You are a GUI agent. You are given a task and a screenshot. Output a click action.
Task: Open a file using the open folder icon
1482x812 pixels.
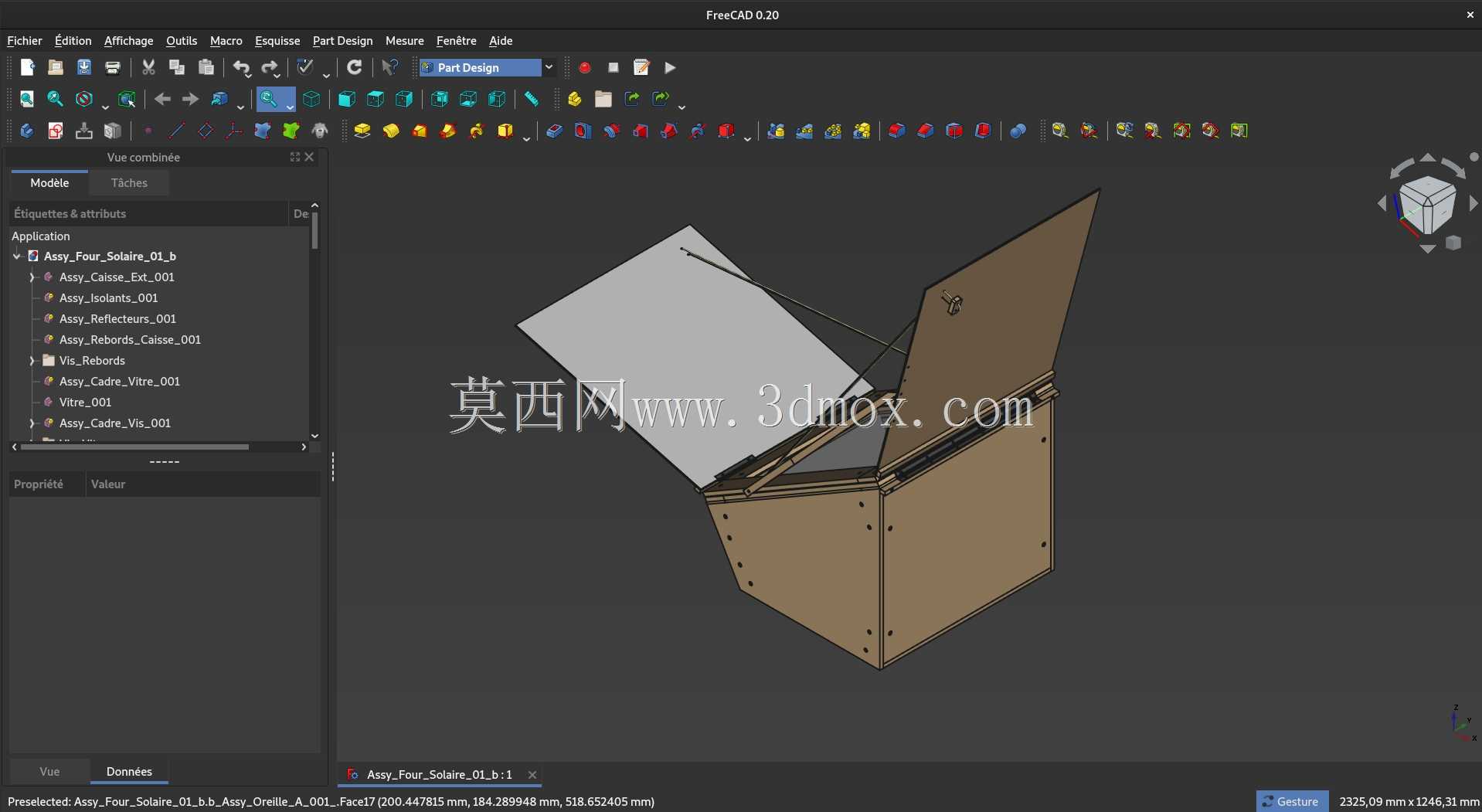pyautogui.click(x=55, y=67)
